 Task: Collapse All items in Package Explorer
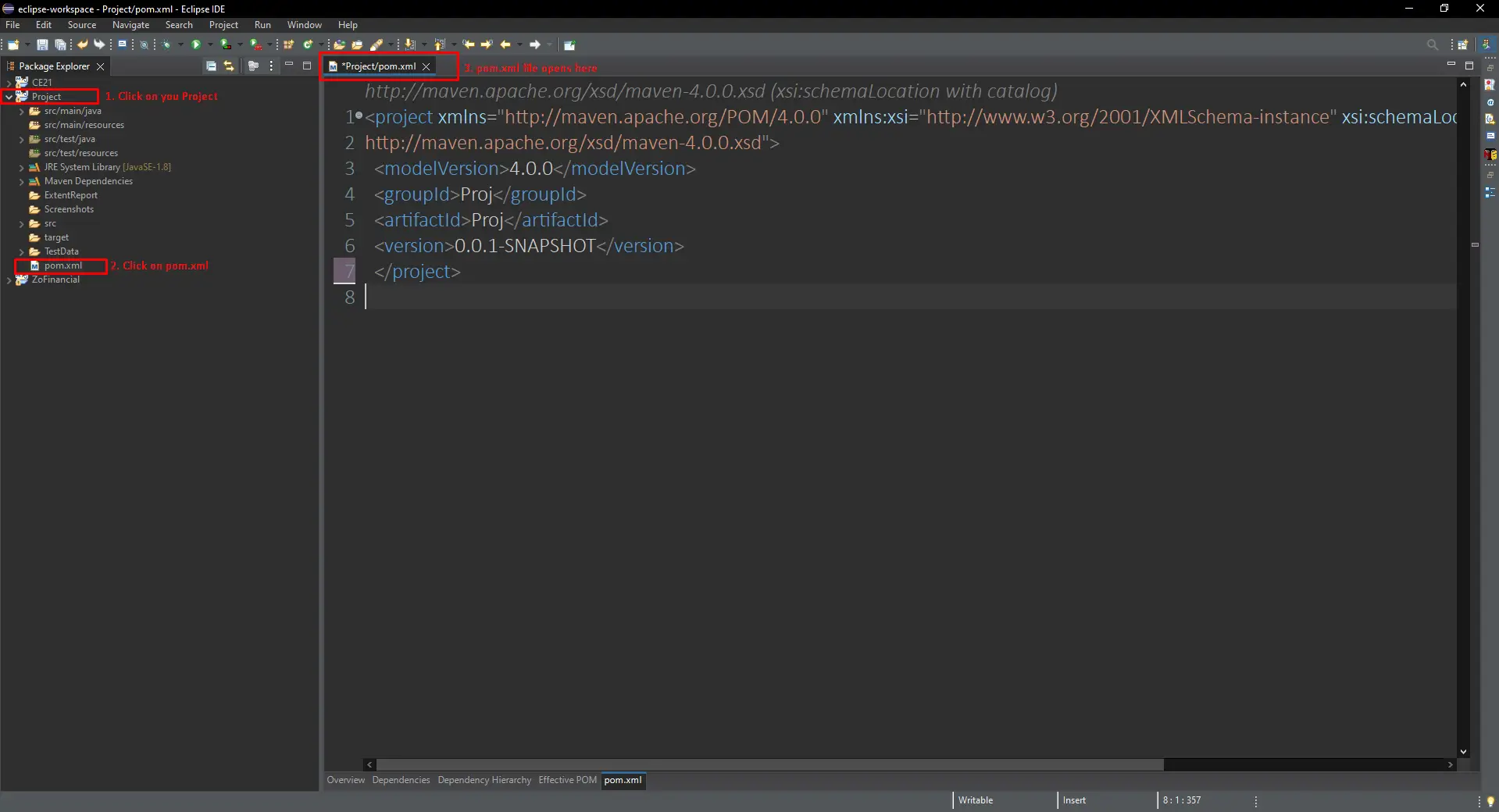(x=211, y=66)
